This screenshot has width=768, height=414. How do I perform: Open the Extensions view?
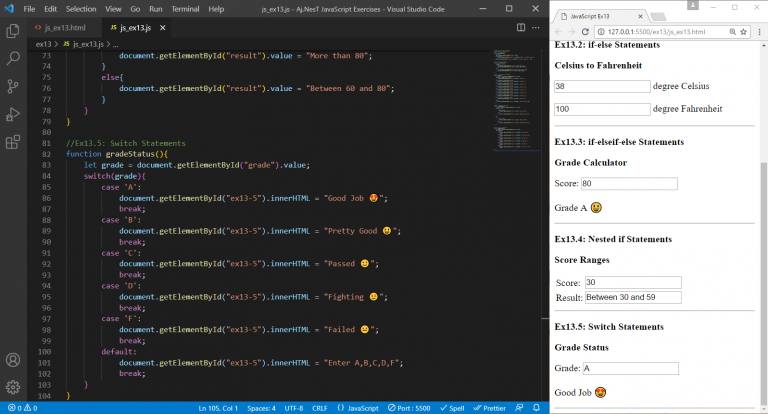(x=13, y=142)
